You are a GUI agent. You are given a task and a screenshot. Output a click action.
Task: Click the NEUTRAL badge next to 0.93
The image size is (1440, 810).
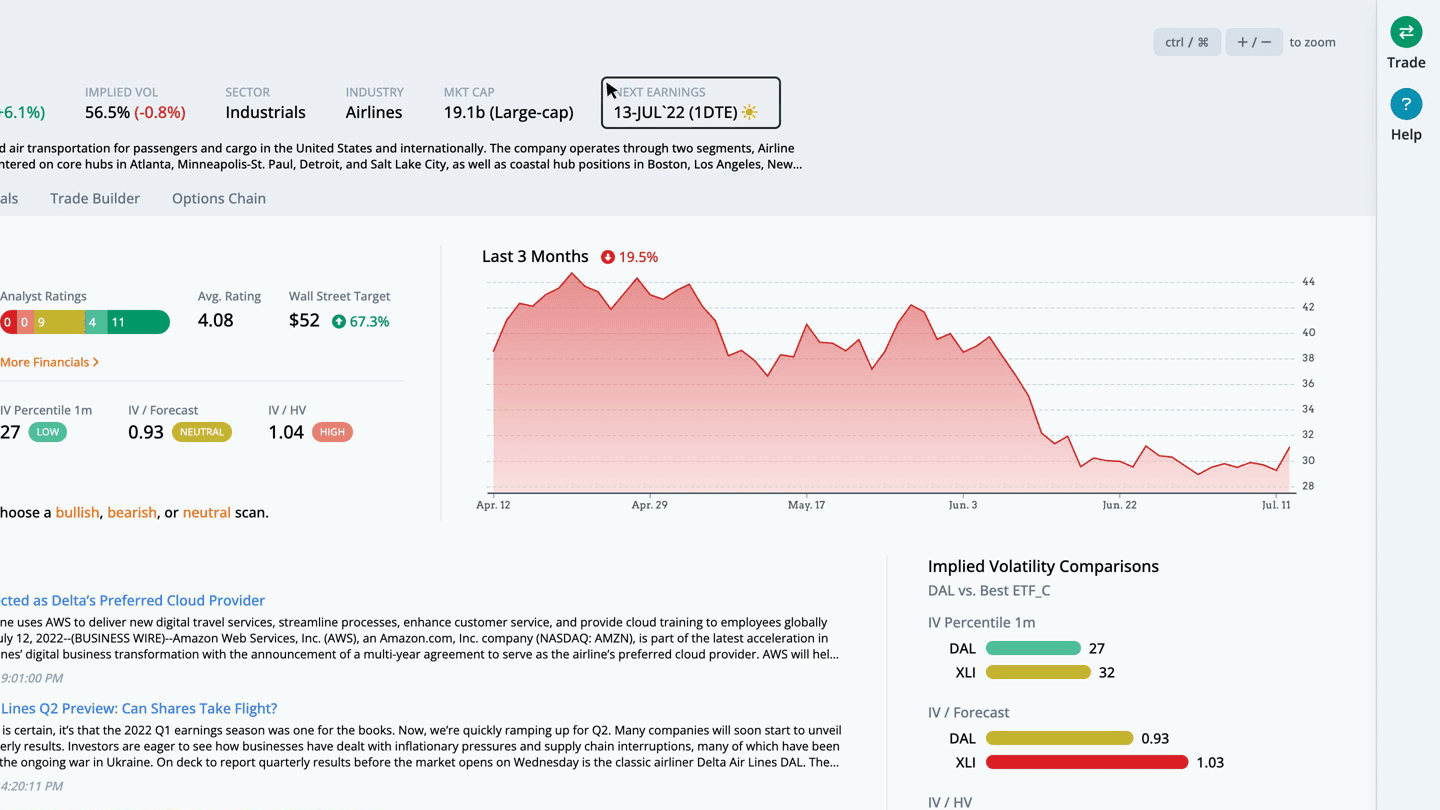(x=202, y=432)
